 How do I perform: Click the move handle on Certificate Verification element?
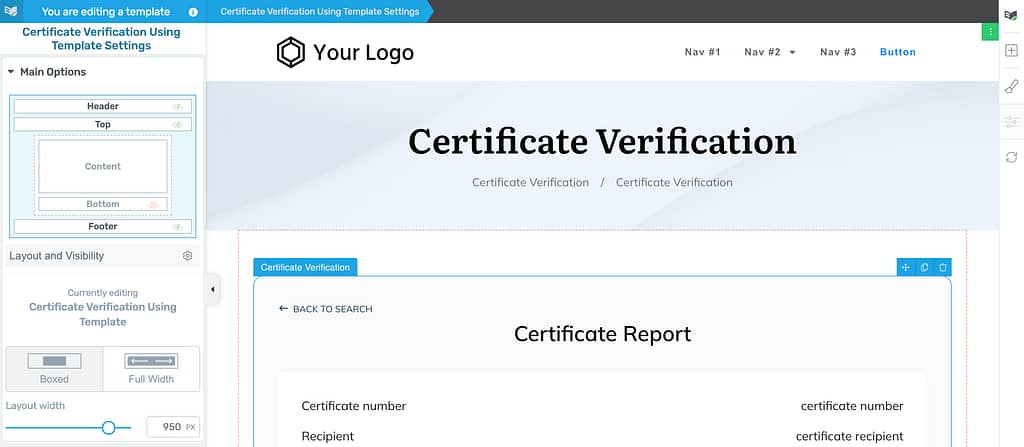[x=905, y=267]
